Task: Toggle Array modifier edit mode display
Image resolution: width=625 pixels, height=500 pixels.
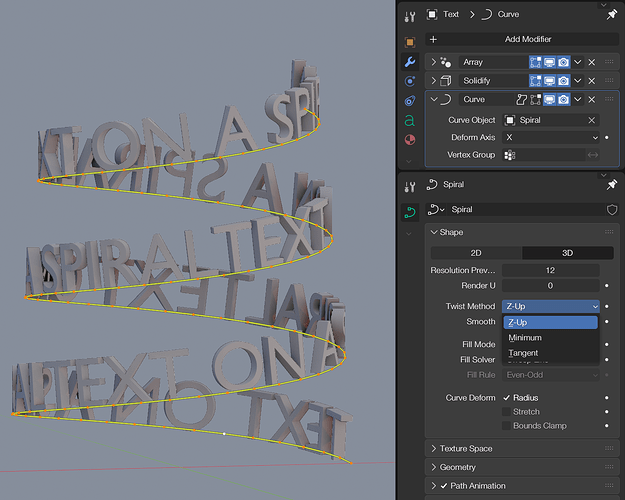Action: tap(536, 62)
